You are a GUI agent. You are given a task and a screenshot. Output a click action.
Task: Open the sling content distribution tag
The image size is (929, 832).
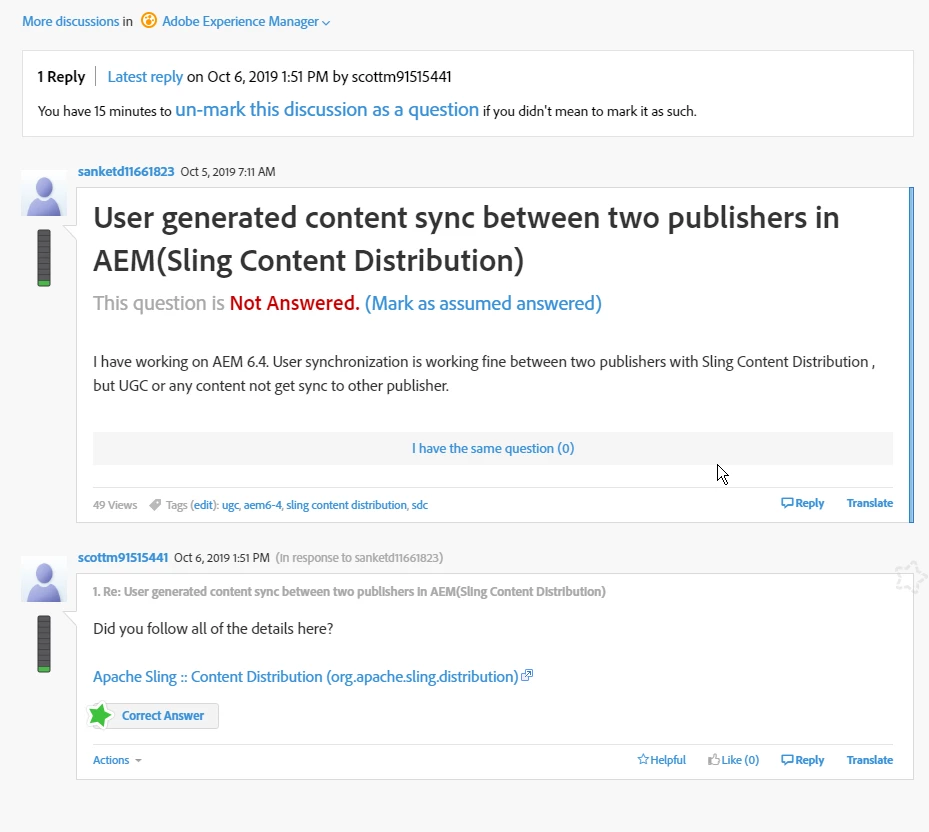click(346, 505)
